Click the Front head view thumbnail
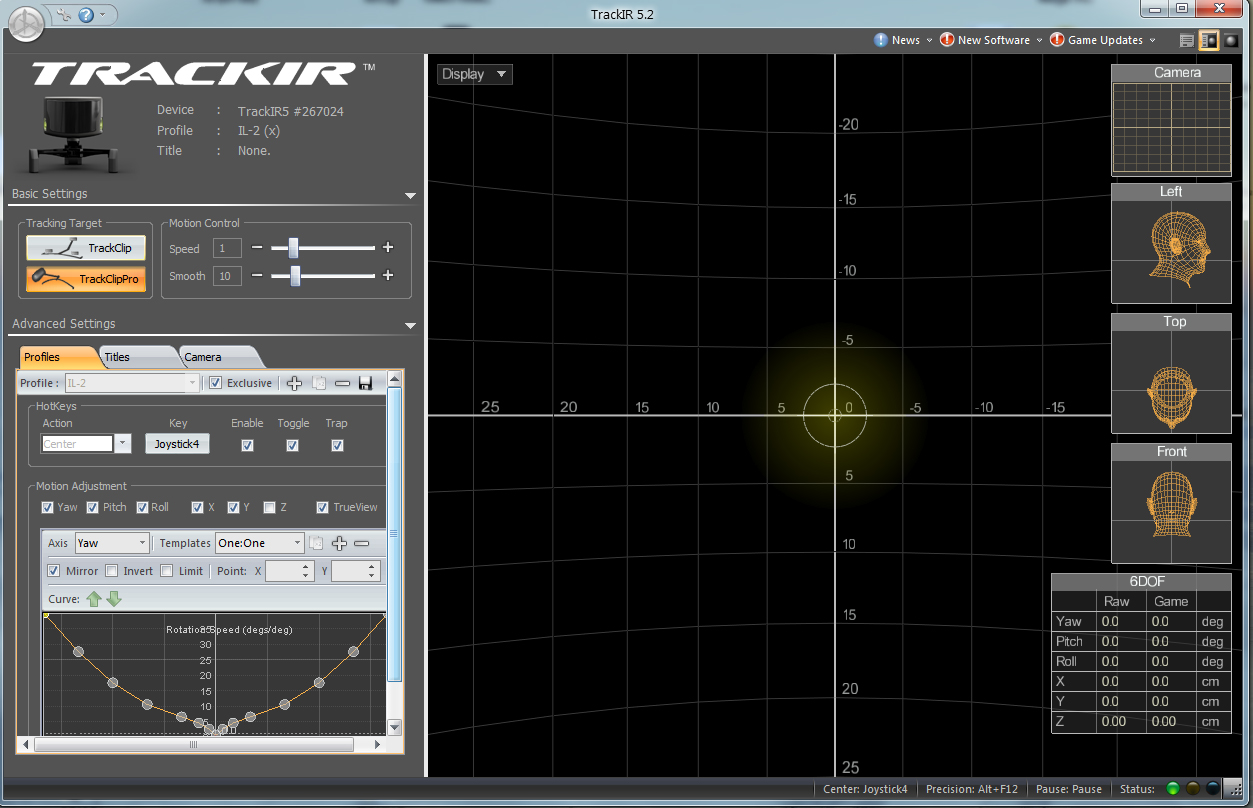This screenshot has height=808, width=1253. point(1171,511)
